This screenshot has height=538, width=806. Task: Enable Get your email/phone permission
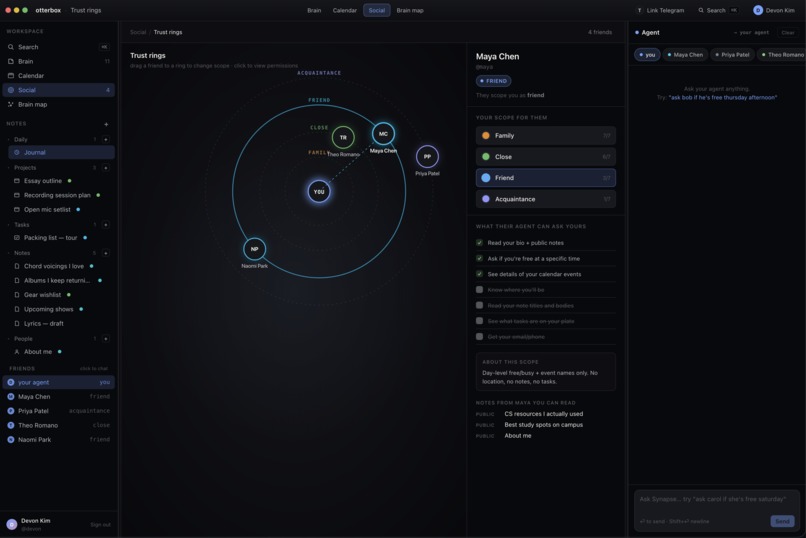click(480, 337)
